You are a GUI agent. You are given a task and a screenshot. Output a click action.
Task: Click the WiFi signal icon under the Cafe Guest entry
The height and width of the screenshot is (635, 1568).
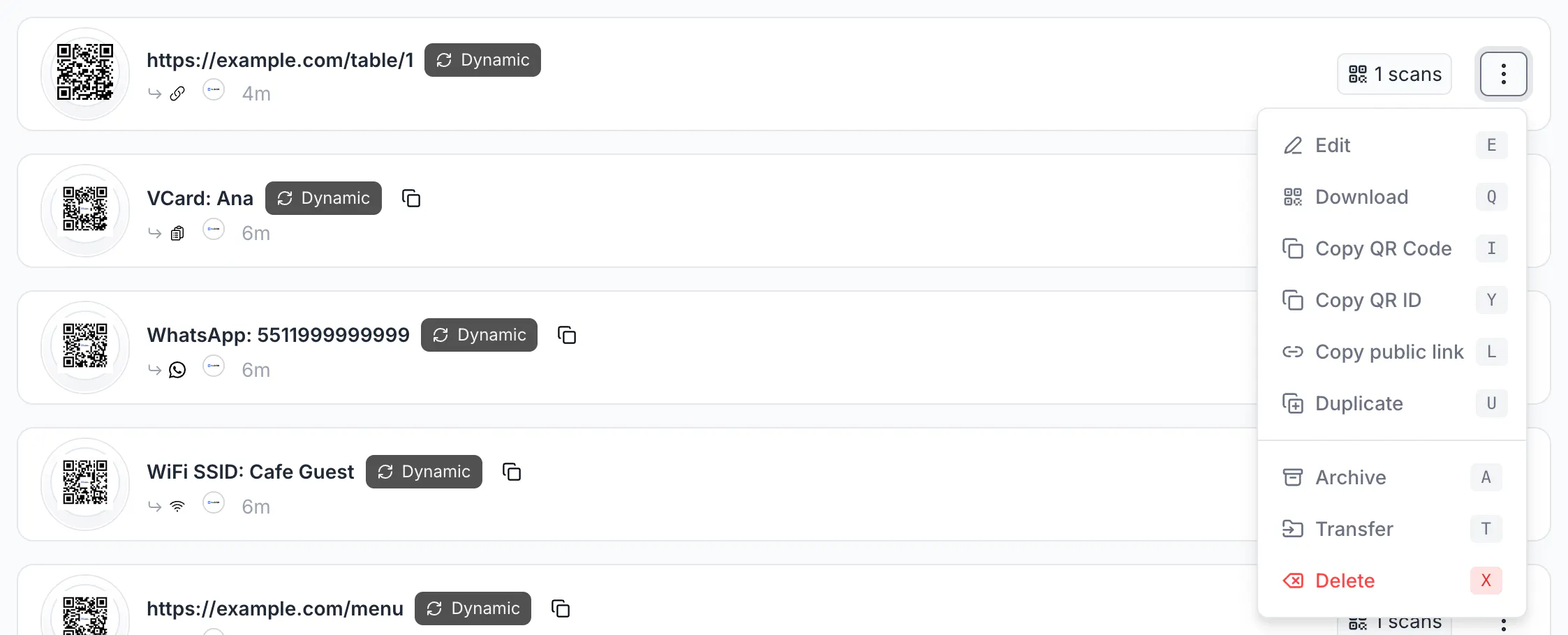[x=177, y=507]
